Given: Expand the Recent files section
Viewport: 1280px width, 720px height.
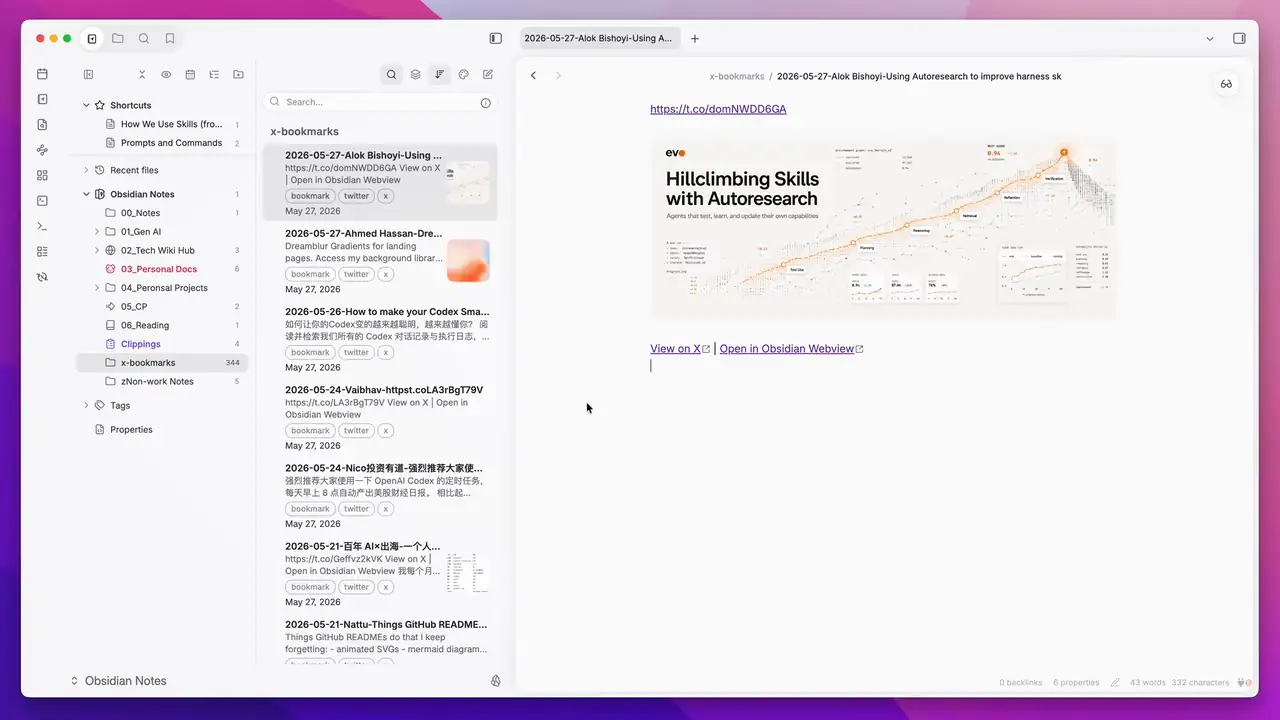Looking at the screenshot, I should [x=86, y=170].
